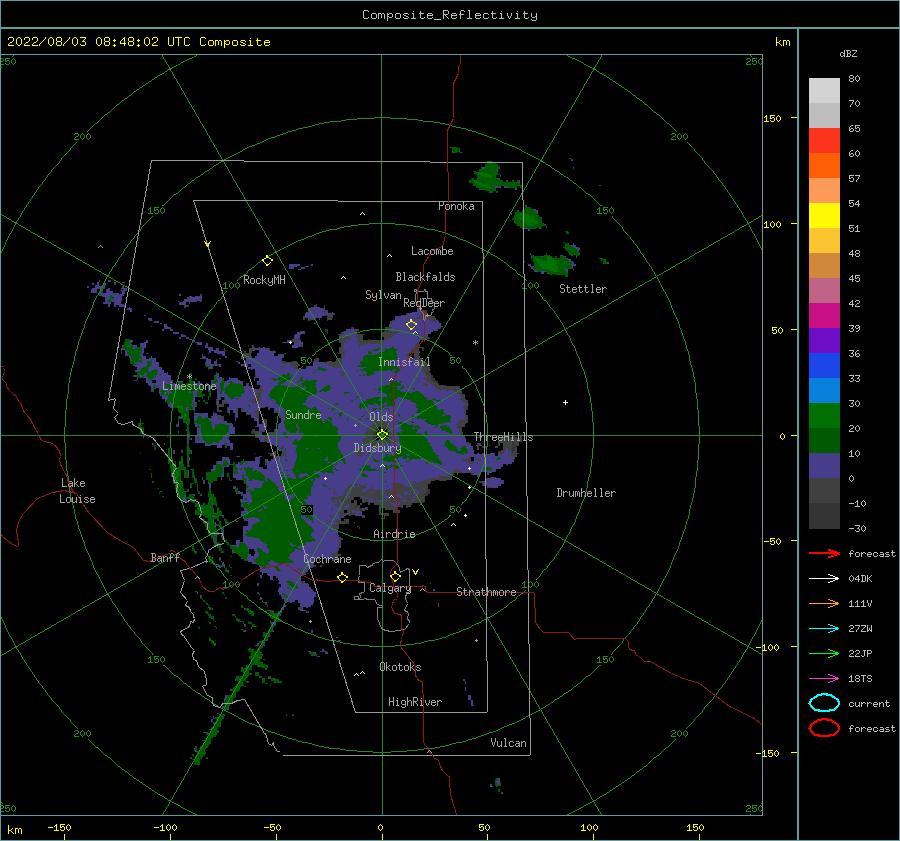Click the 150 label on right km axis
The image size is (900, 841).
(772, 118)
